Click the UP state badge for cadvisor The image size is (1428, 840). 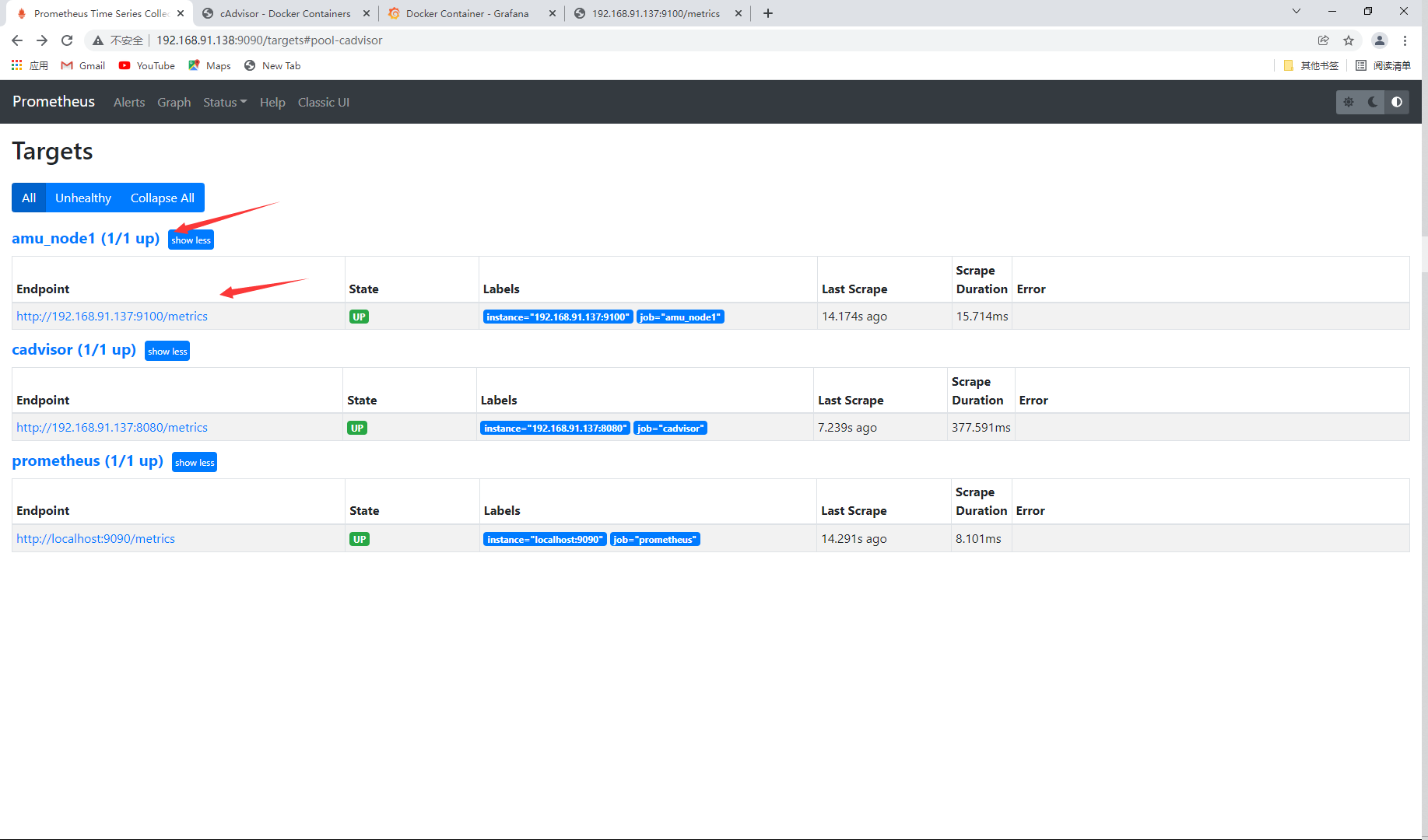[357, 428]
